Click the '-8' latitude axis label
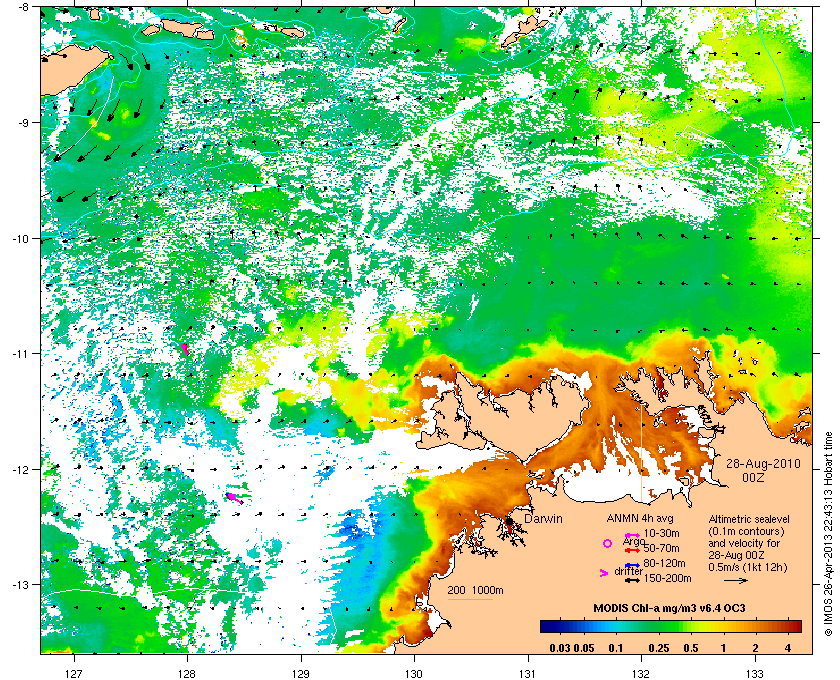Viewport: 840px width, 680px height. click(x=25, y=7)
